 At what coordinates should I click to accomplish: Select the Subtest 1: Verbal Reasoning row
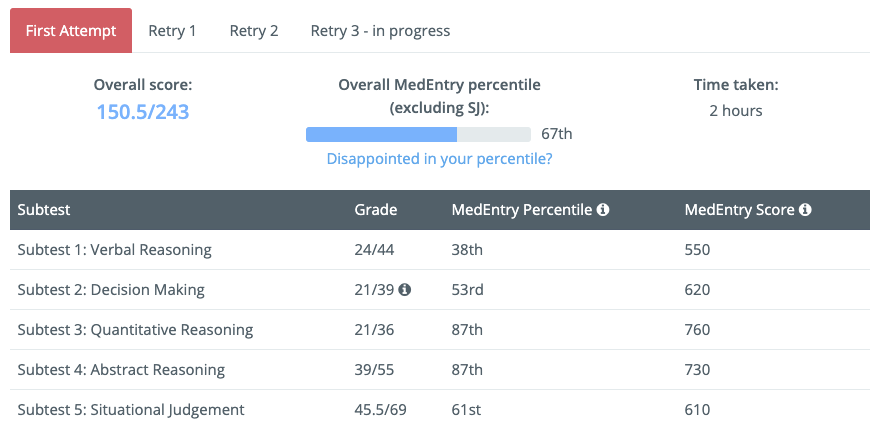440,250
